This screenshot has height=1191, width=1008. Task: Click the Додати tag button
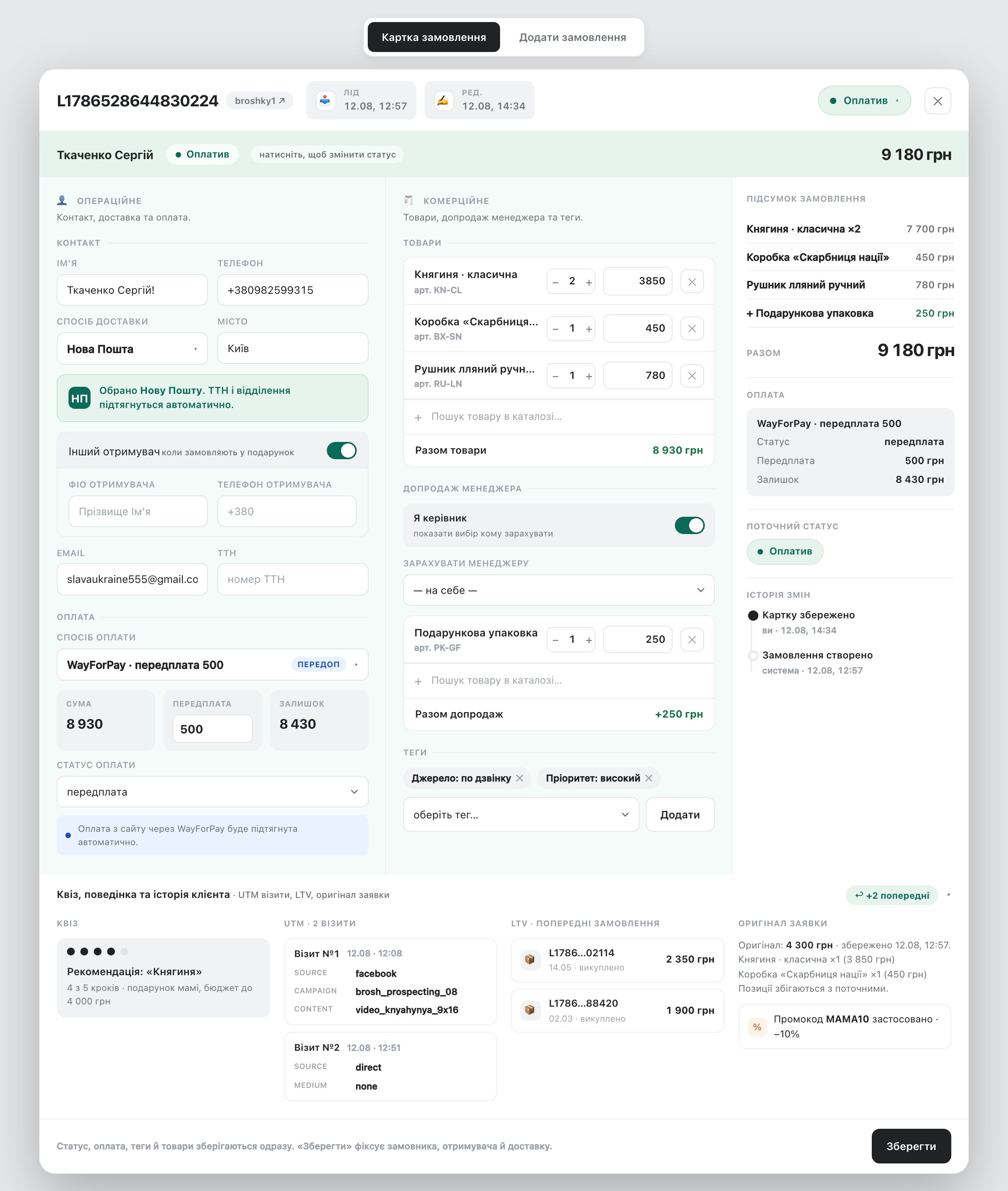point(680,814)
